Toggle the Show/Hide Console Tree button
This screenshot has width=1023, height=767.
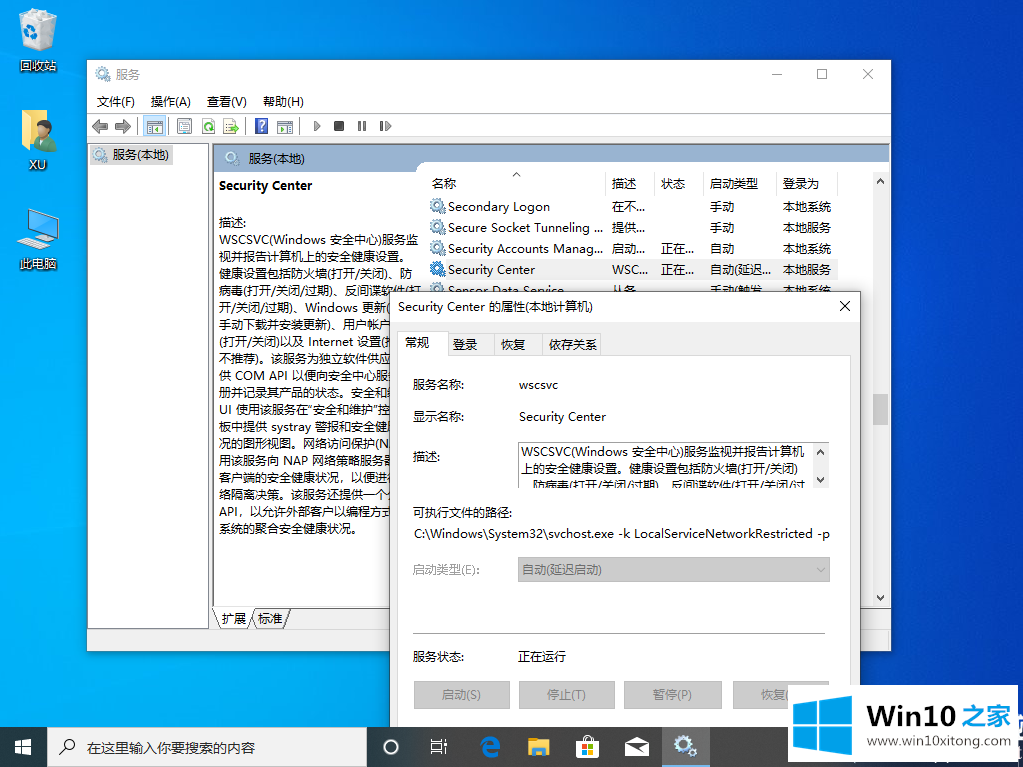click(x=154, y=126)
